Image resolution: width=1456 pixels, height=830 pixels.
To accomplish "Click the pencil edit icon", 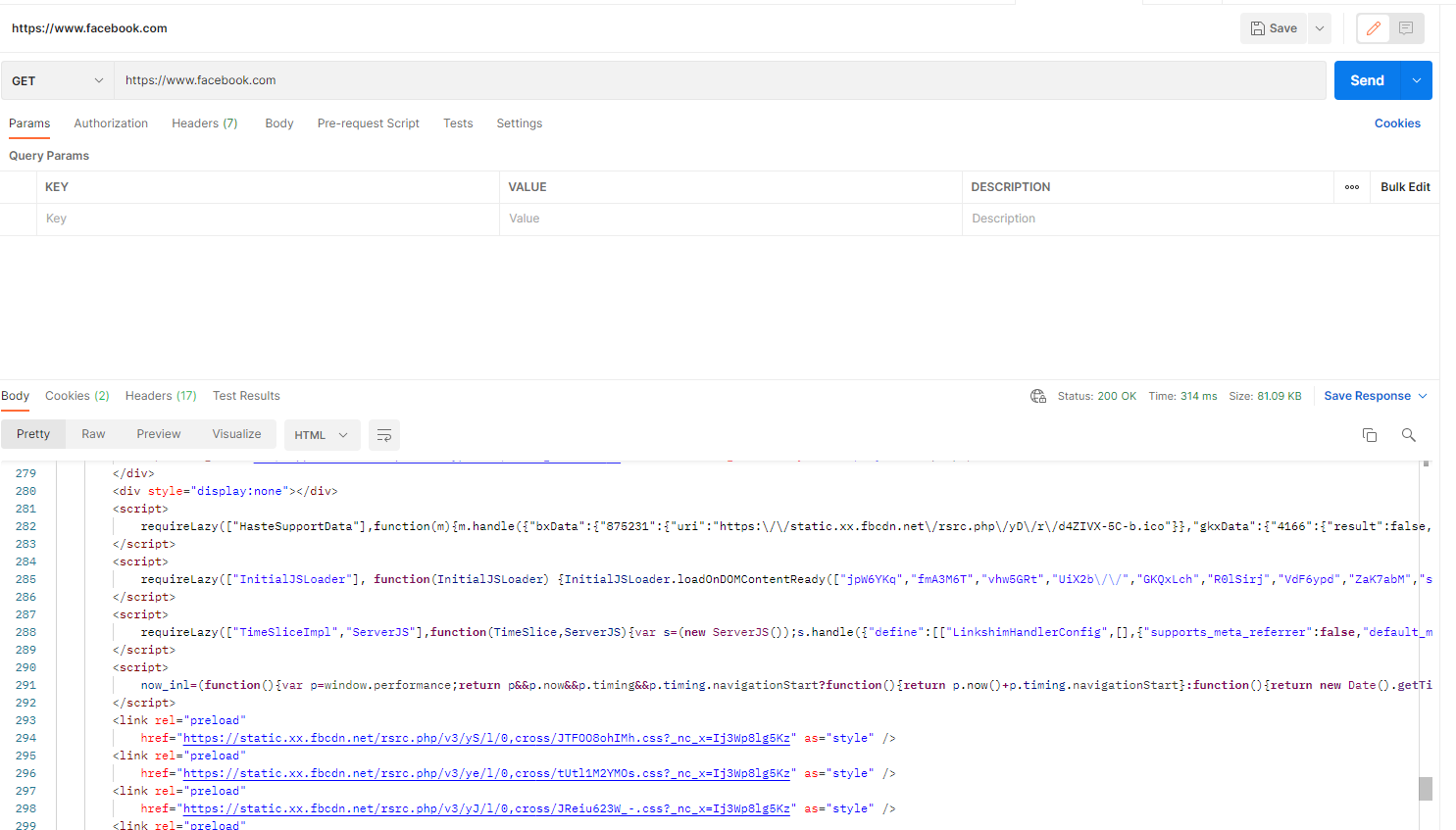I will coord(1373,28).
